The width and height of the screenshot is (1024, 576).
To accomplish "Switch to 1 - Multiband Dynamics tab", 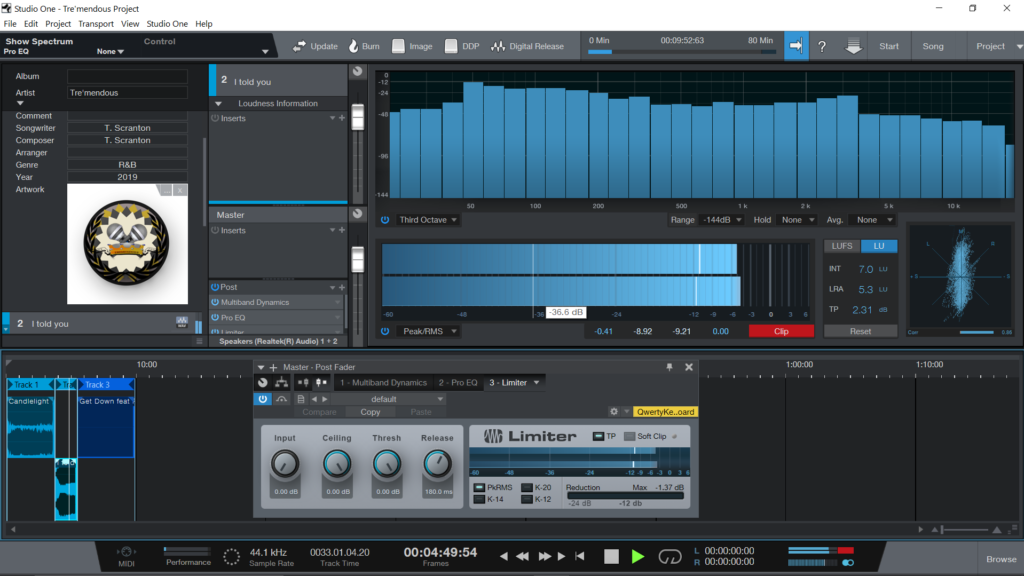I will click(x=383, y=383).
